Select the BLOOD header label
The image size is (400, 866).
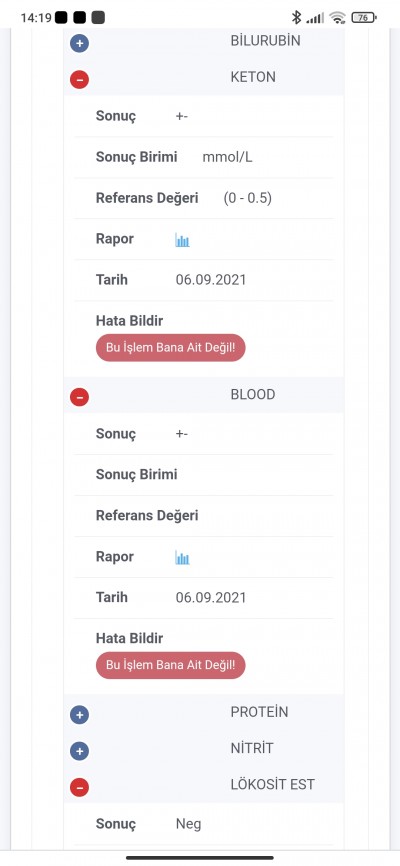tap(253, 394)
